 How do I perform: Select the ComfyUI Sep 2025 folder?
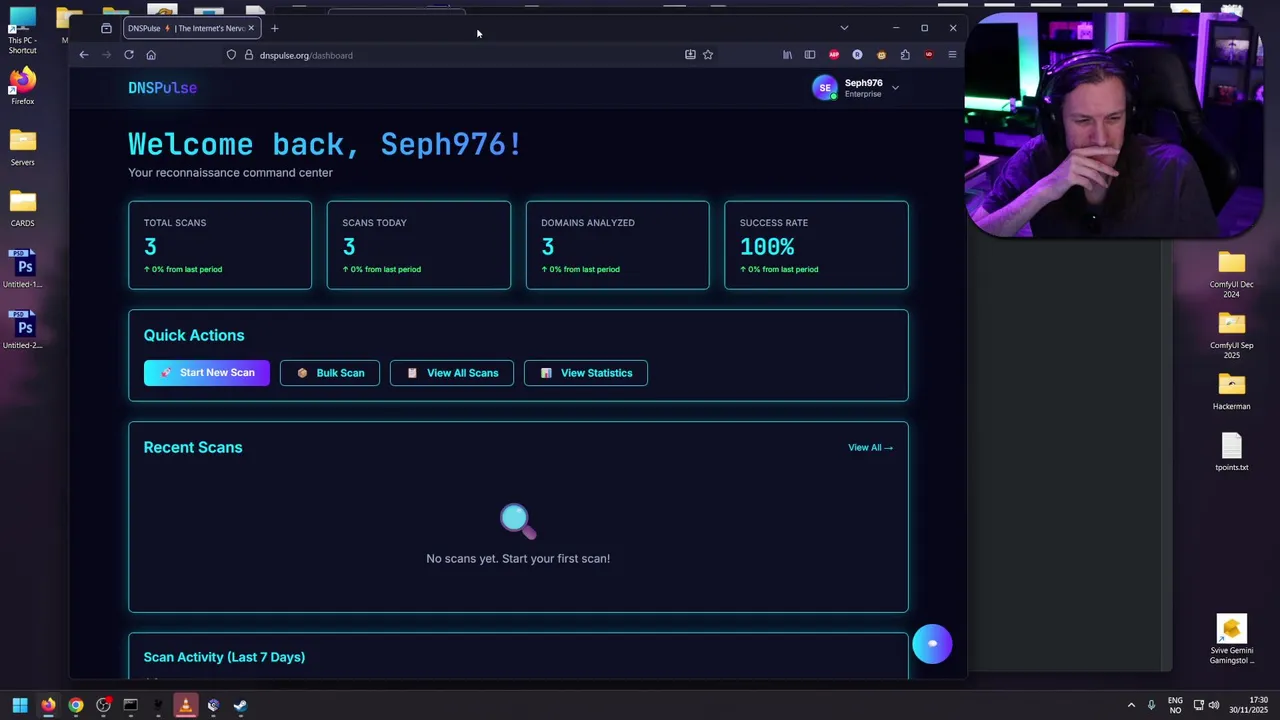[x=1232, y=335]
